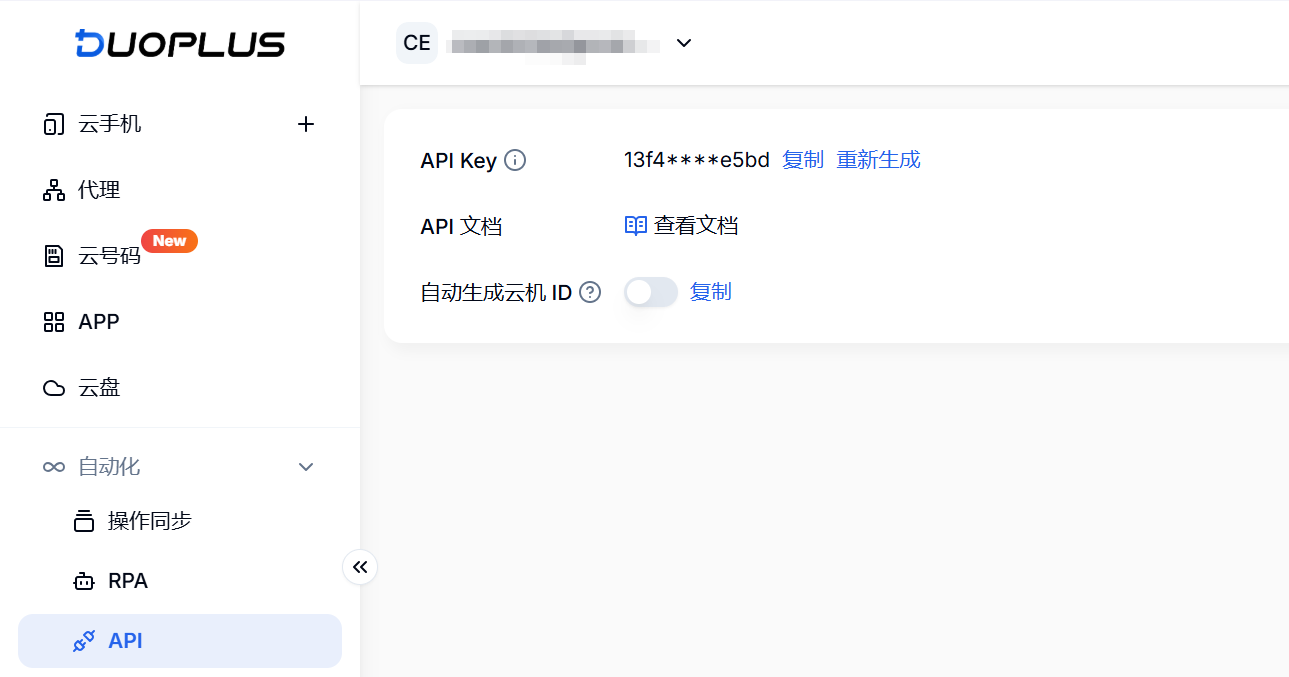The width and height of the screenshot is (1289, 677).
Task: Click the automation infinity icon
Action: tap(54, 467)
